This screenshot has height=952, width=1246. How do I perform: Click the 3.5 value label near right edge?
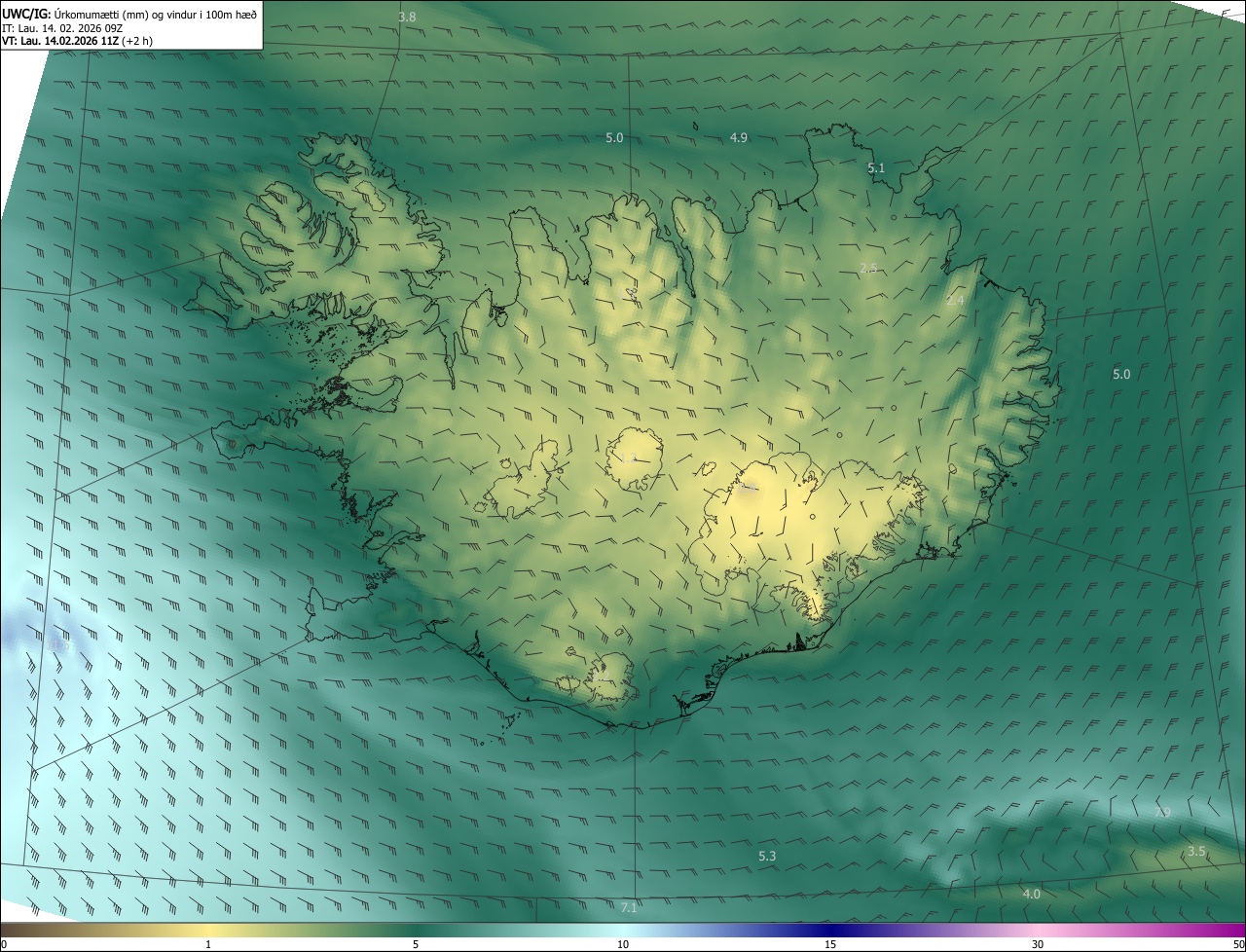click(1196, 852)
